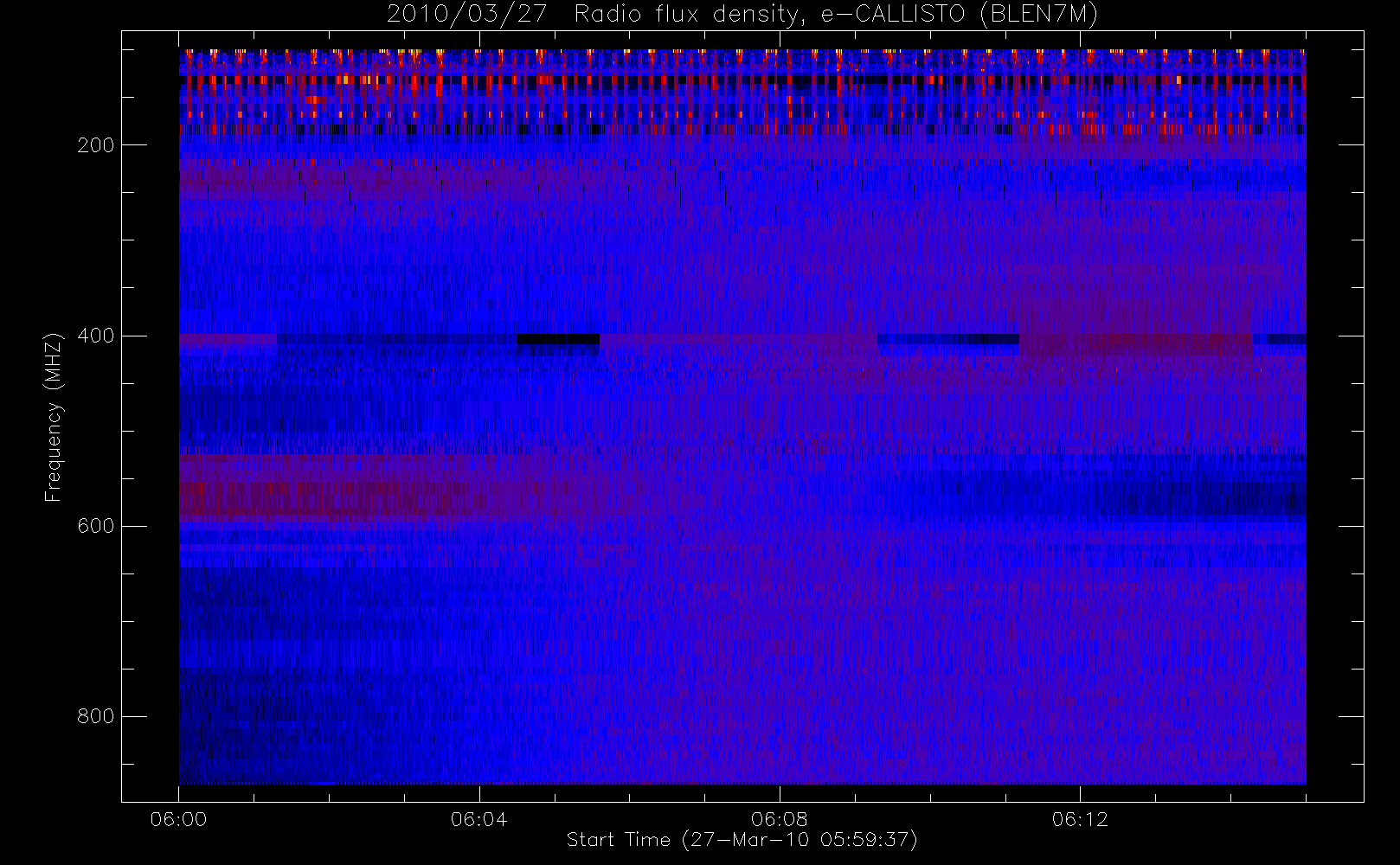Click the '800' frequency tick label
1400x865 pixels.
[95, 716]
